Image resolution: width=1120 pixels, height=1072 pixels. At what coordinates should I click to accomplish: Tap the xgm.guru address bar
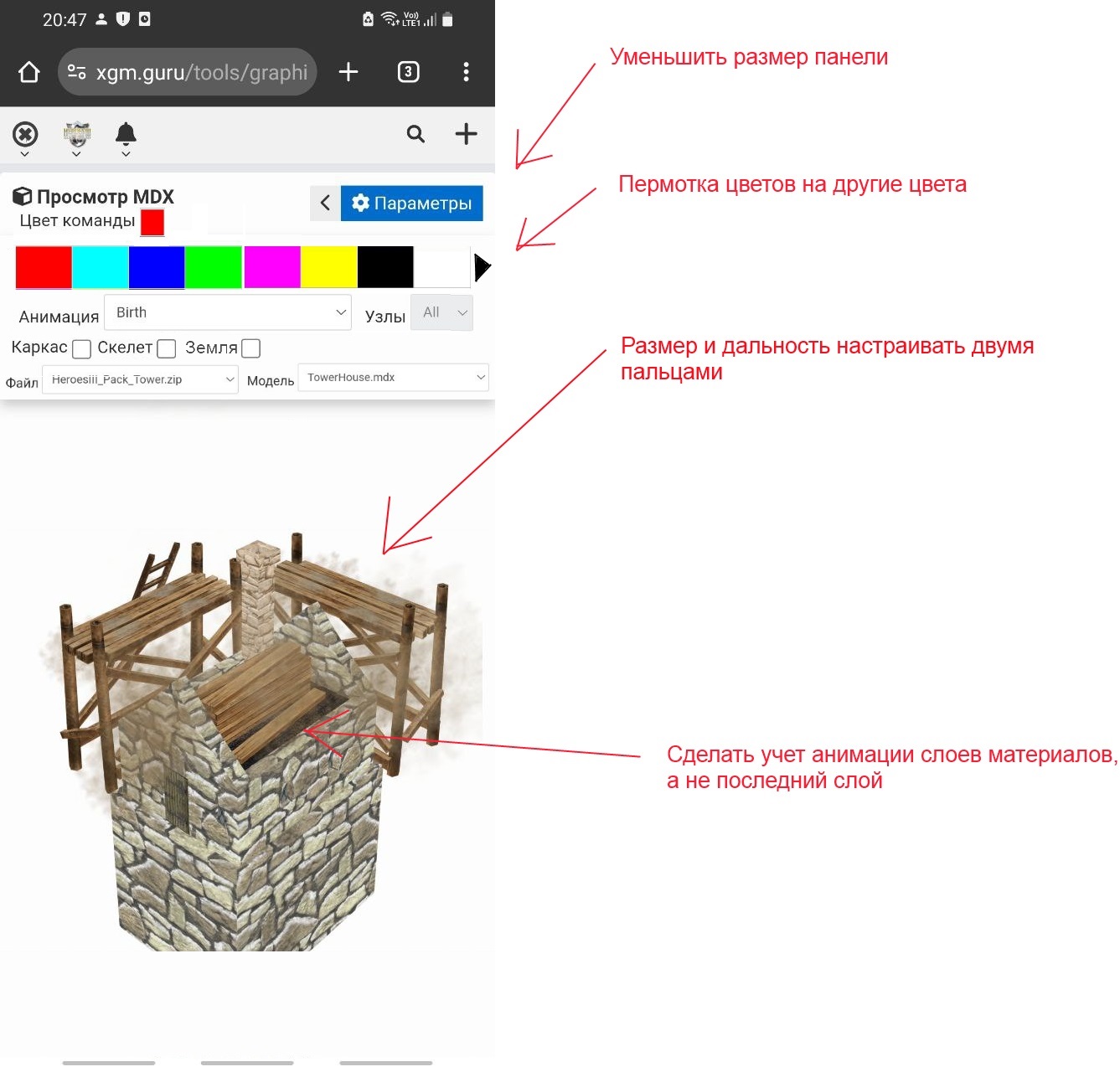pos(188,72)
